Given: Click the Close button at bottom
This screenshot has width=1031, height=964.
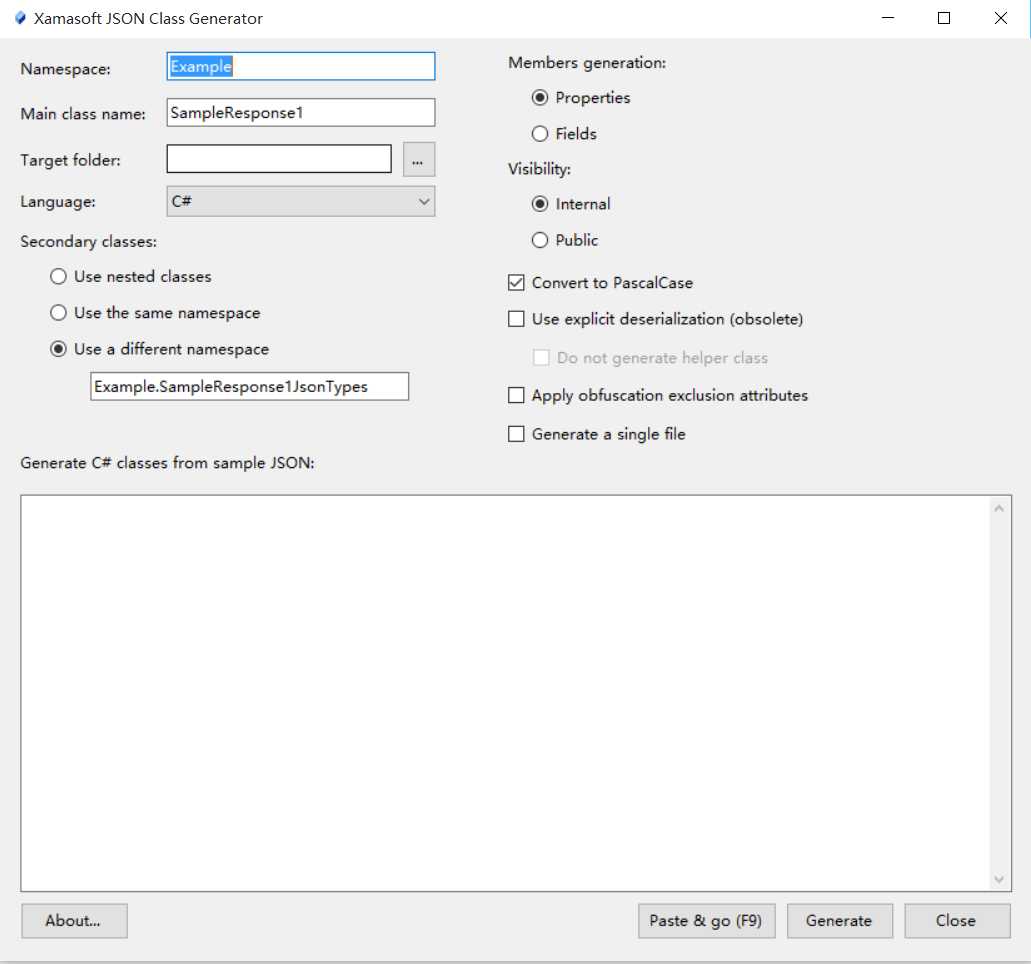Looking at the screenshot, I should tap(957, 921).
